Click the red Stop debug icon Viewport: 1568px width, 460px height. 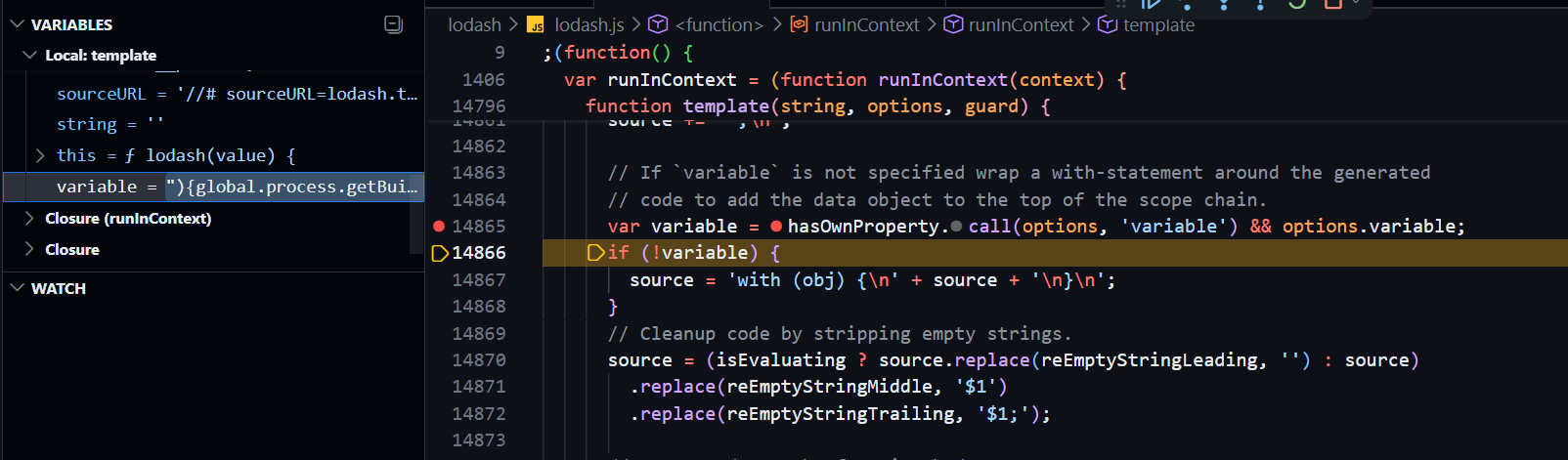1332,4
